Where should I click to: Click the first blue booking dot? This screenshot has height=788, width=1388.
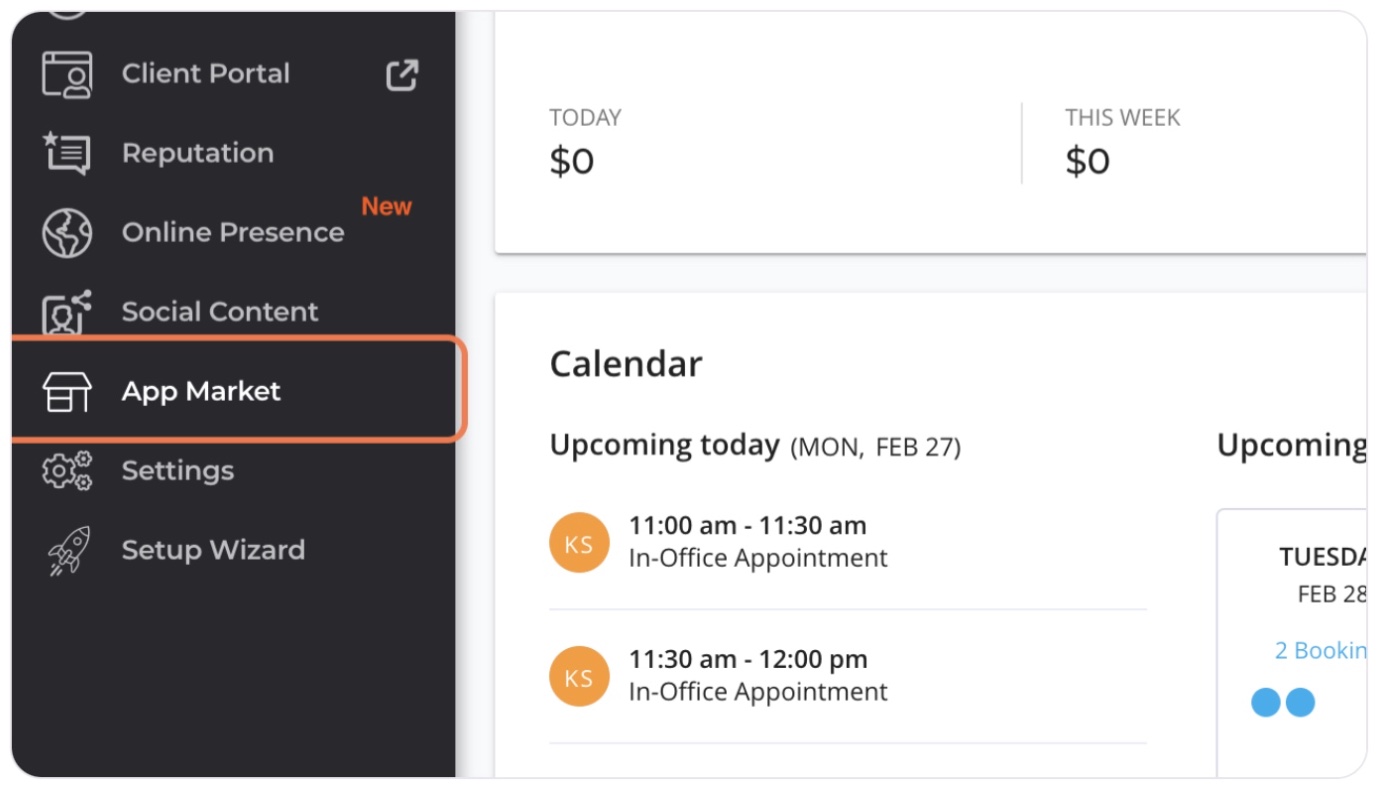point(1266,702)
